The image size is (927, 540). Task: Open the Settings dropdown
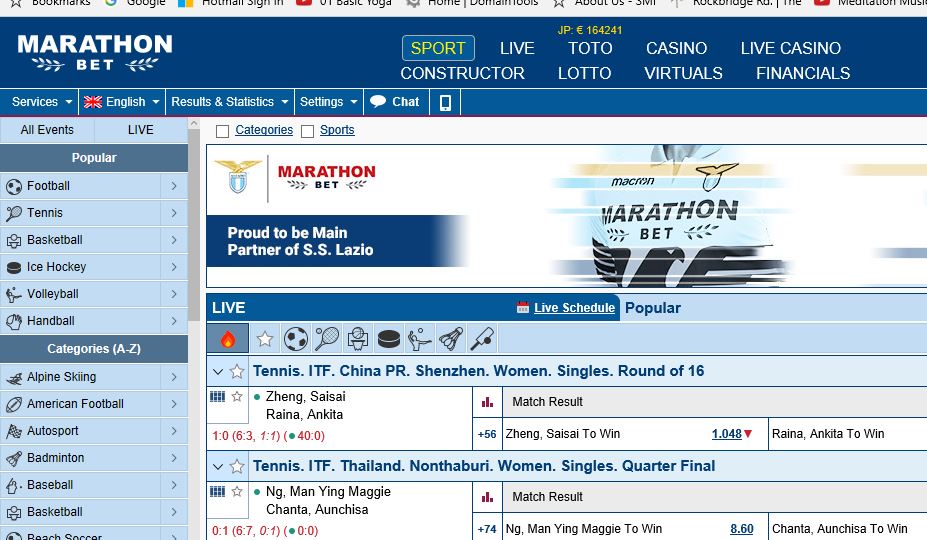pyautogui.click(x=328, y=102)
